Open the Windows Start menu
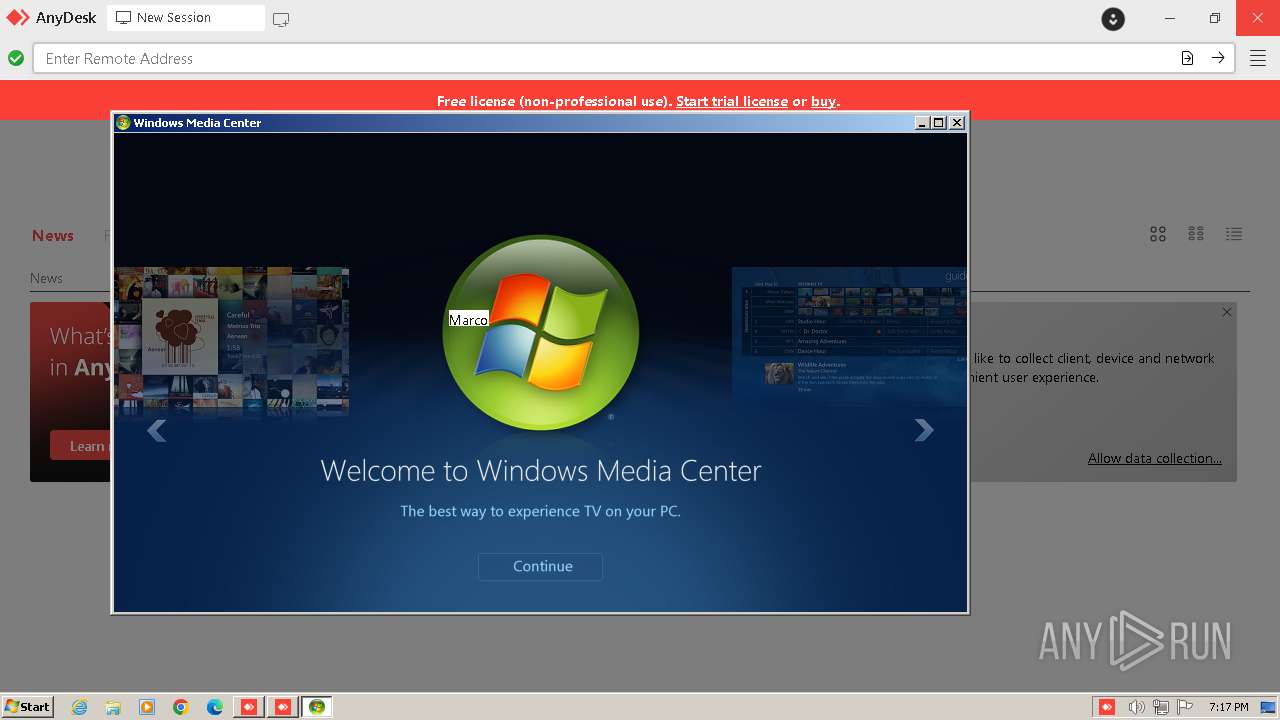Image resolution: width=1280 pixels, height=720 pixels. (x=28, y=707)
